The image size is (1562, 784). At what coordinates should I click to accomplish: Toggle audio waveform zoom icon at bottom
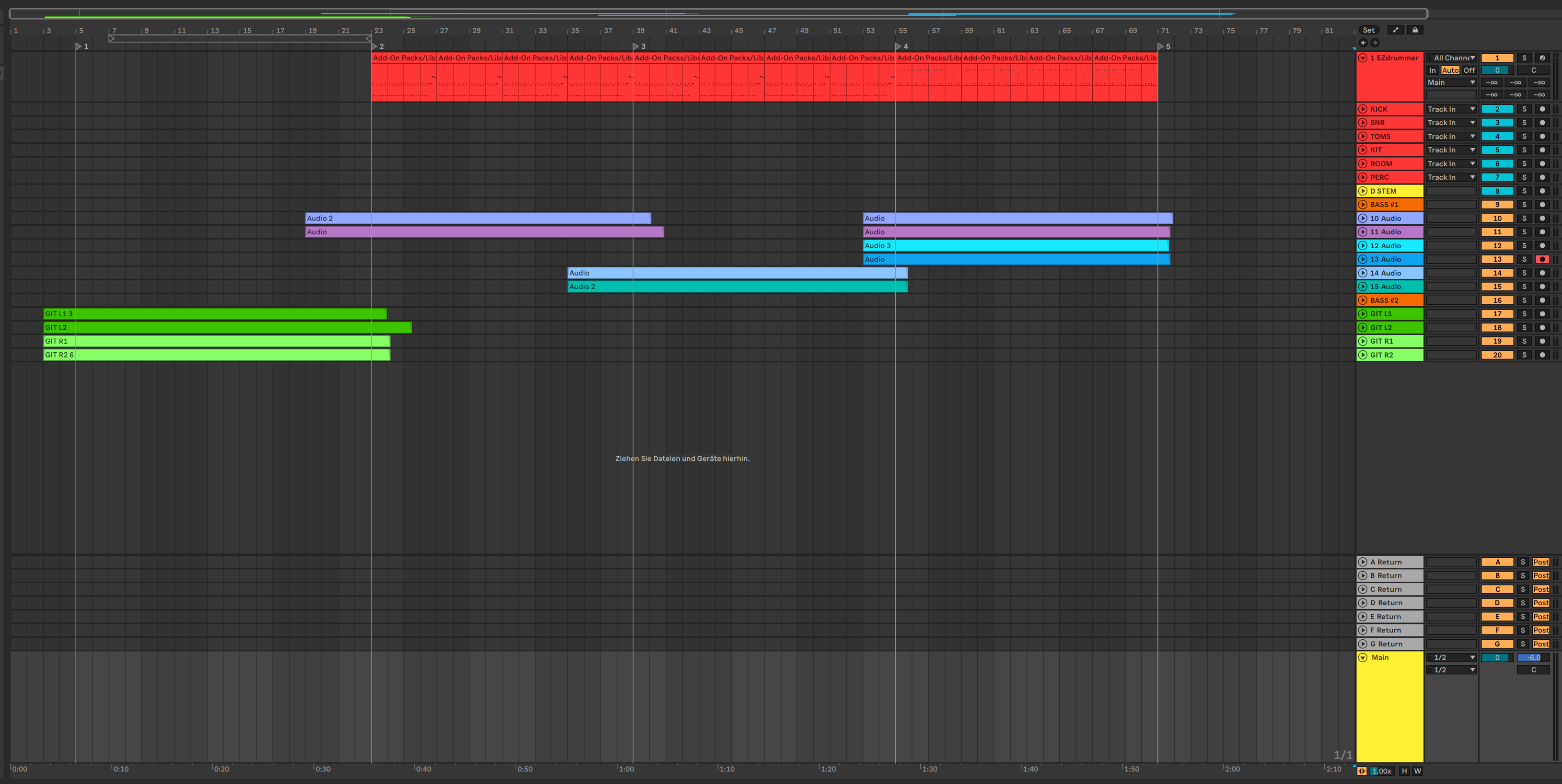coord(1362,771)
